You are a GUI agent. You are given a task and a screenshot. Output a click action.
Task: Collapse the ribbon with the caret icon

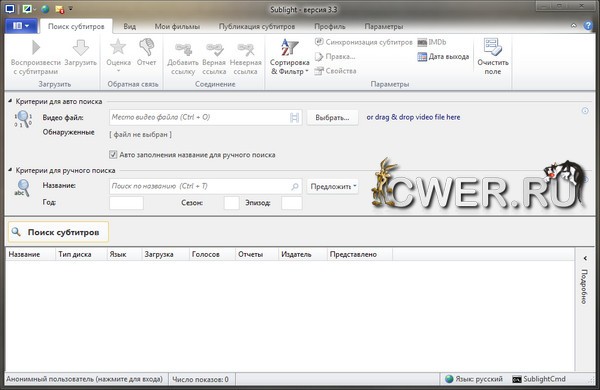tap(574, 26)
